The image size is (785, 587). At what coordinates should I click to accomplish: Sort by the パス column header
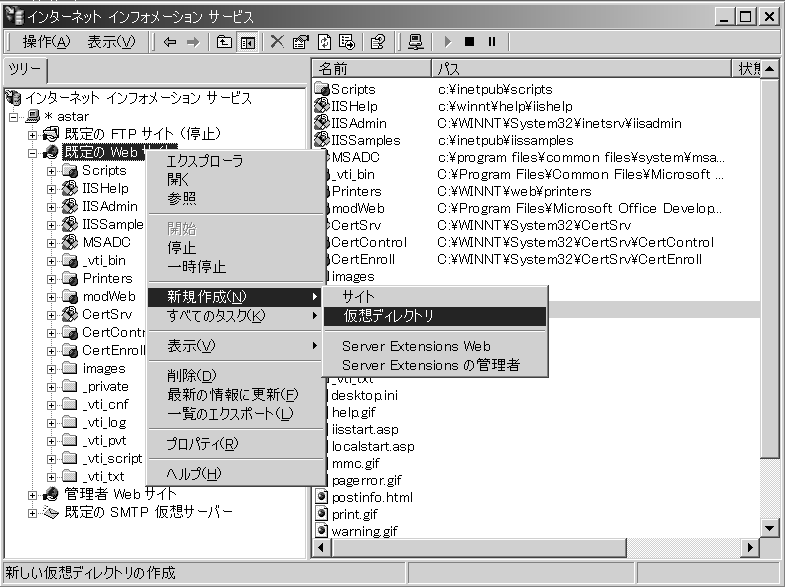[582, 69]
